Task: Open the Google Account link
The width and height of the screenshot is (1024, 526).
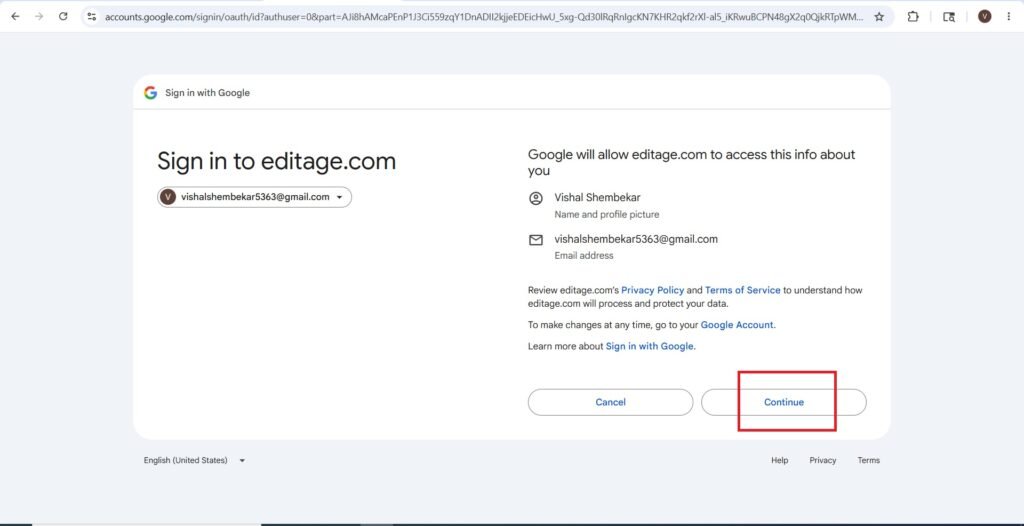Action: pos(738,325)
